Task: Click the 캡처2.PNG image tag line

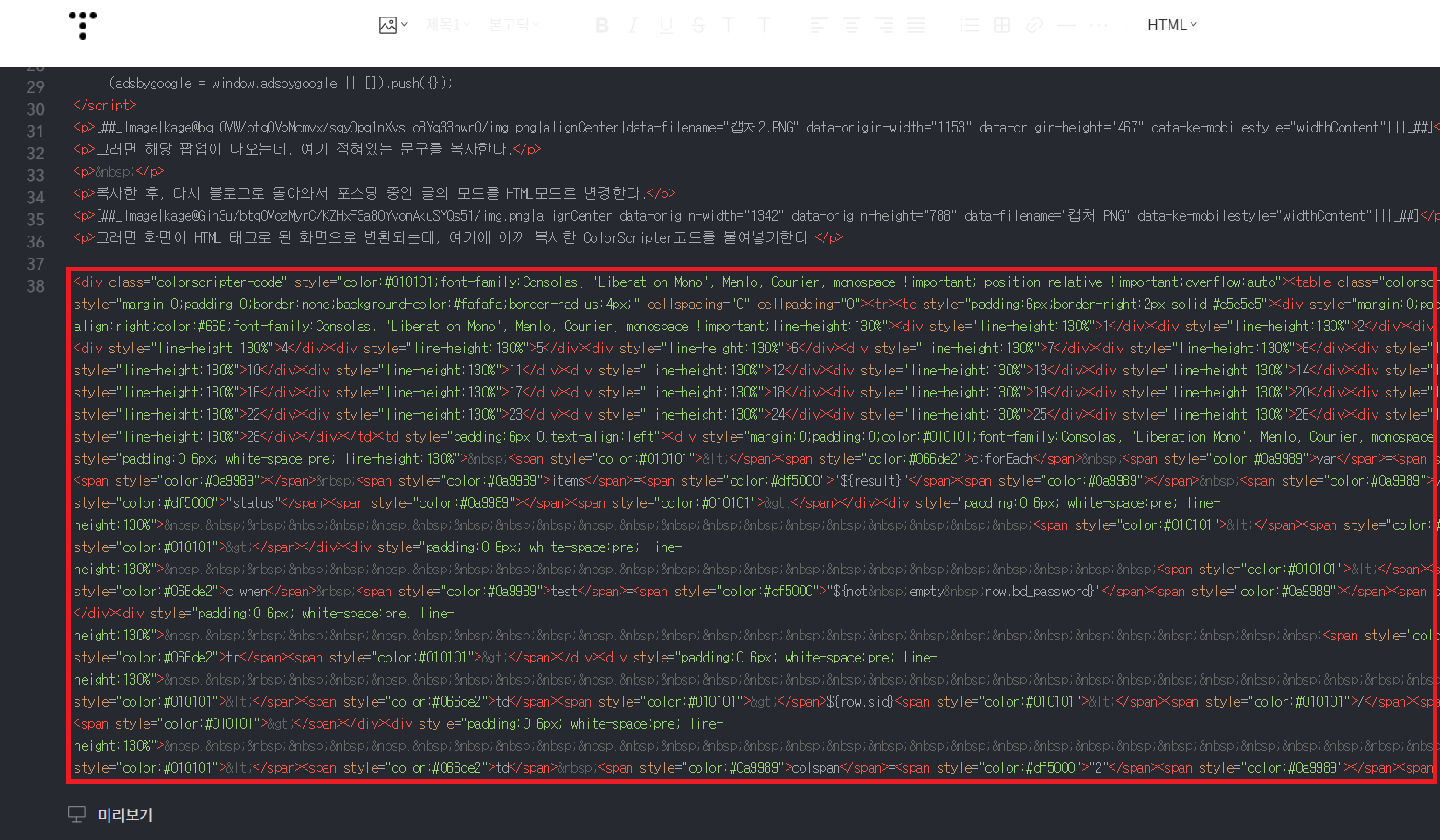Action: (x=755, y=127)
